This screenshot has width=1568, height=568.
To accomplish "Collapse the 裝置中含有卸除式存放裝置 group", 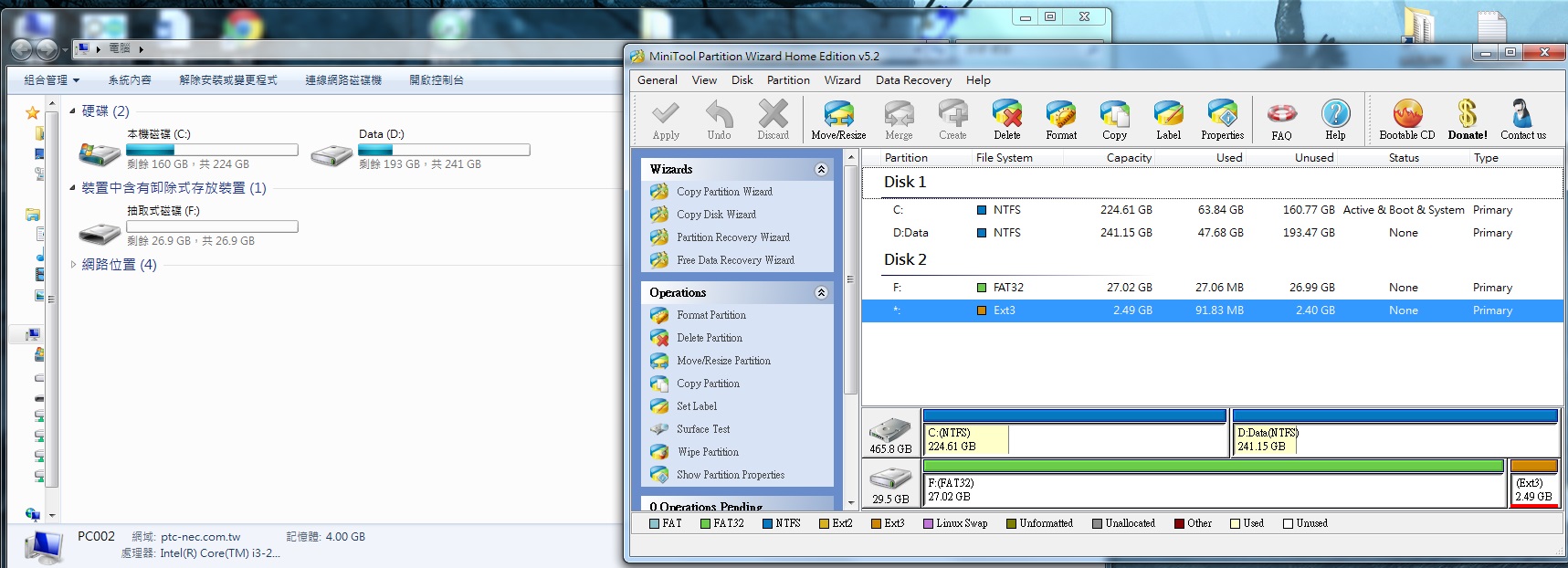I will [73, 188].
